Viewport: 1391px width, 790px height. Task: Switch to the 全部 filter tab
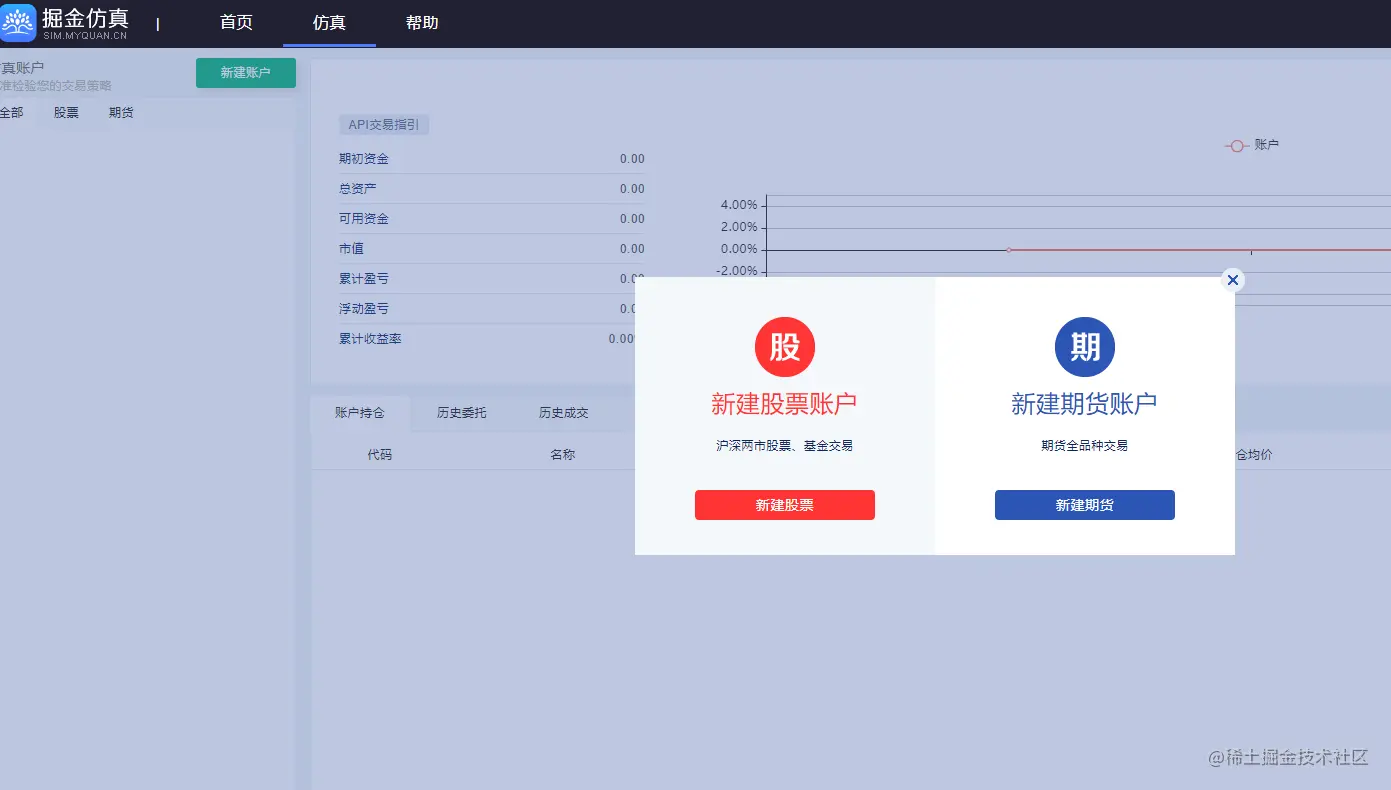click(x=12, y=112)
